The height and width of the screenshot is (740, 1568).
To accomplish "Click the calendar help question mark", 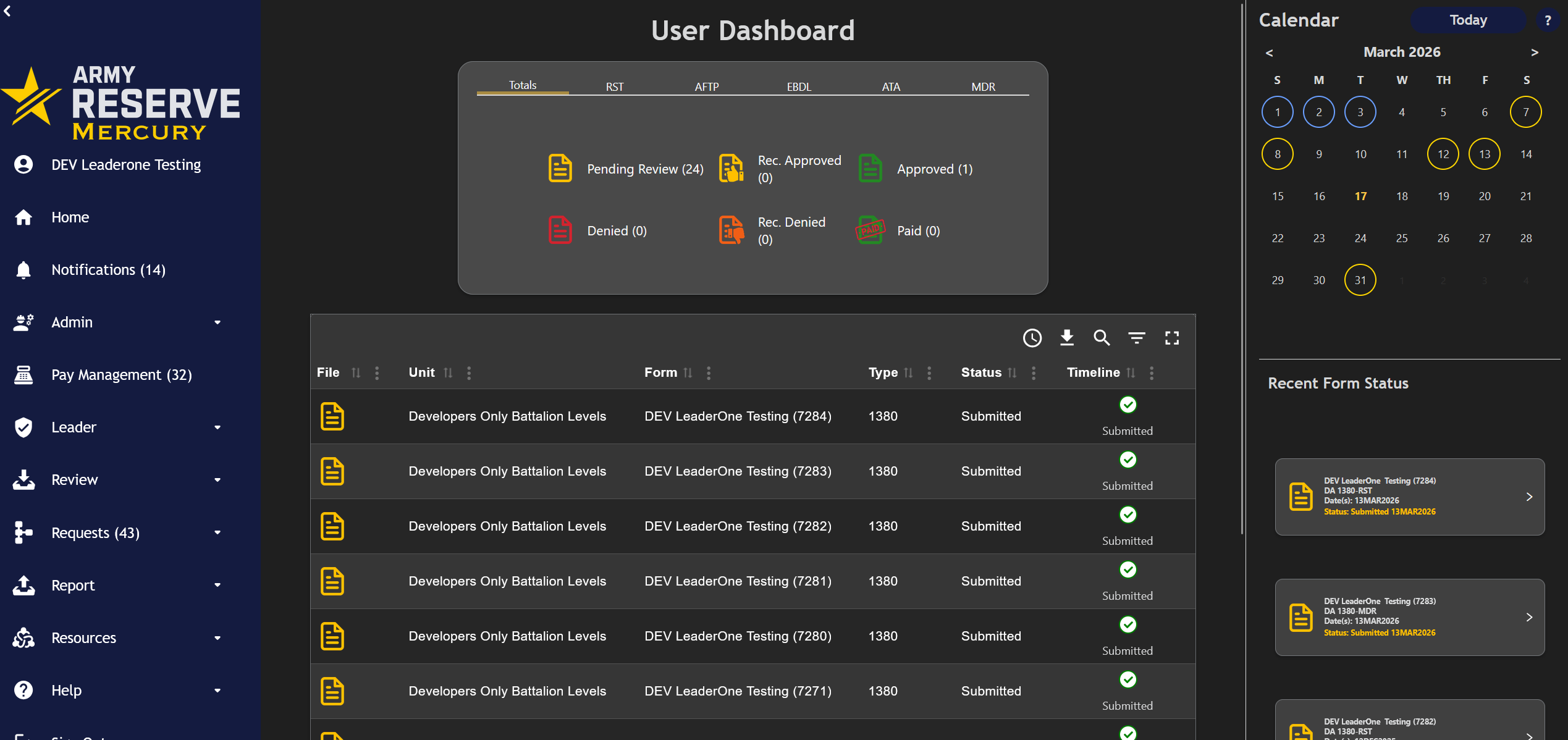I will [x=1548, y=20].
